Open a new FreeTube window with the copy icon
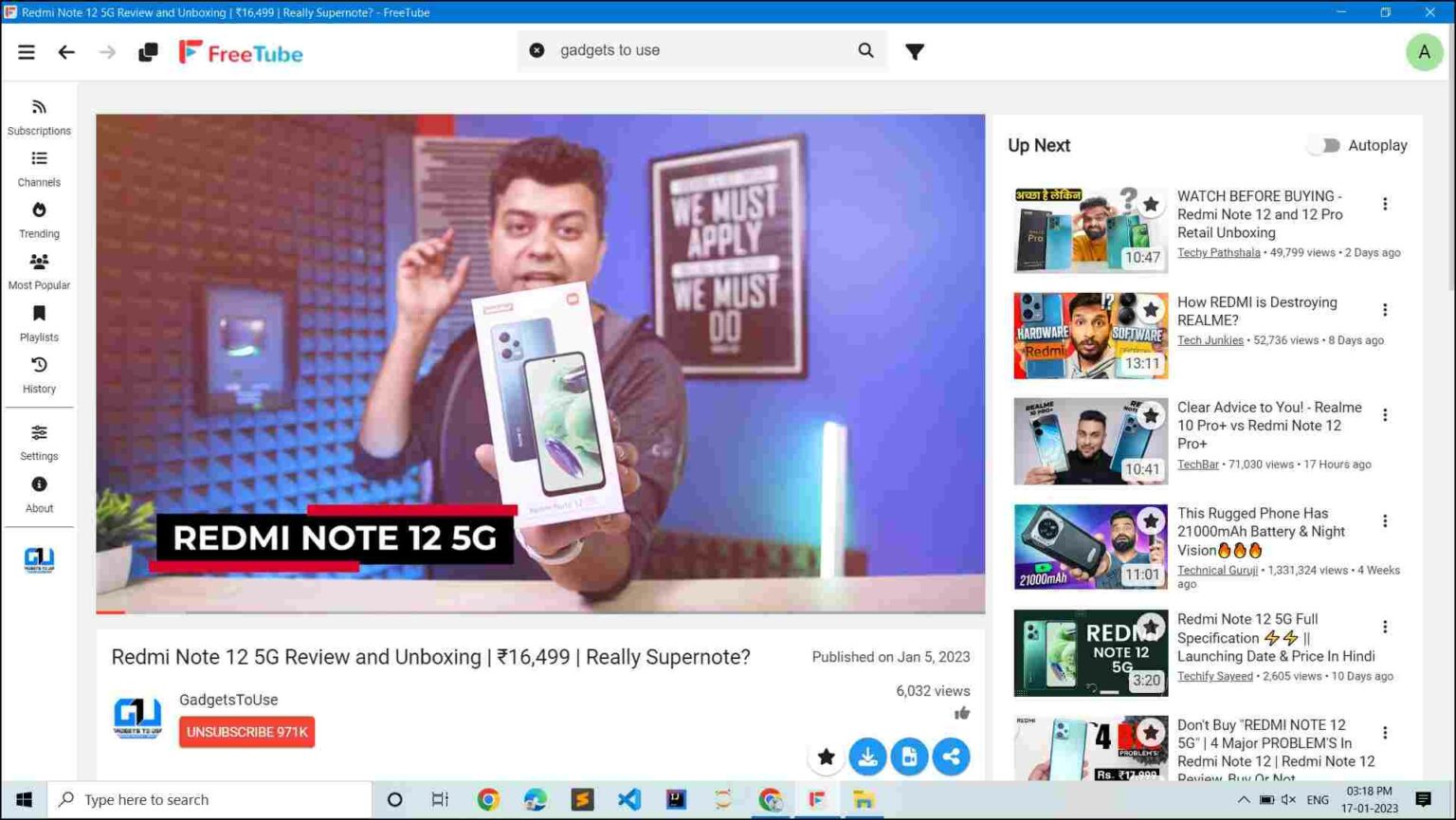The width and height of the screenshot is (1456, 820). 148,52
